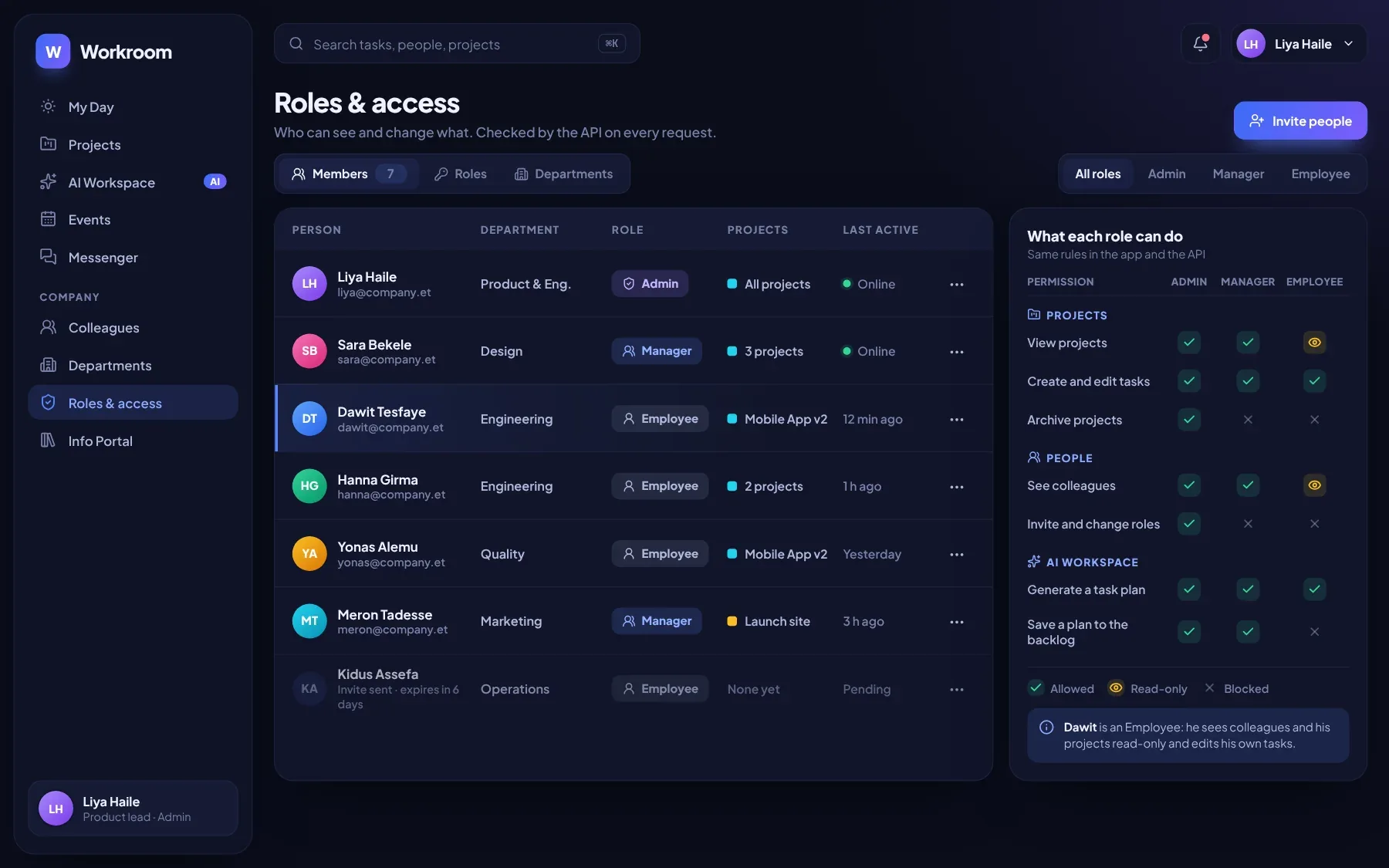1389x868 pixels.
Task: Open My Day in the sidebar
Action: click(133, 107)
